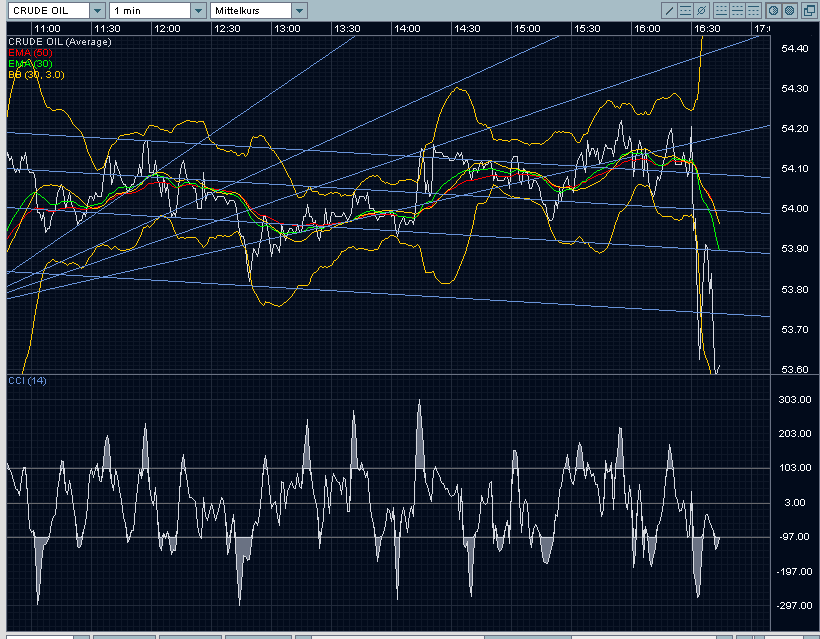Click the 15:00 time axis label
Image resolution: width=820 pixels, height=639 pixels.
coord(527,29)
